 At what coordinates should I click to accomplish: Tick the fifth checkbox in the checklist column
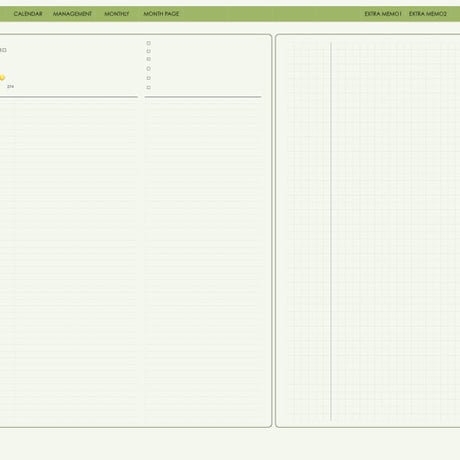click(x=149, y=78)
